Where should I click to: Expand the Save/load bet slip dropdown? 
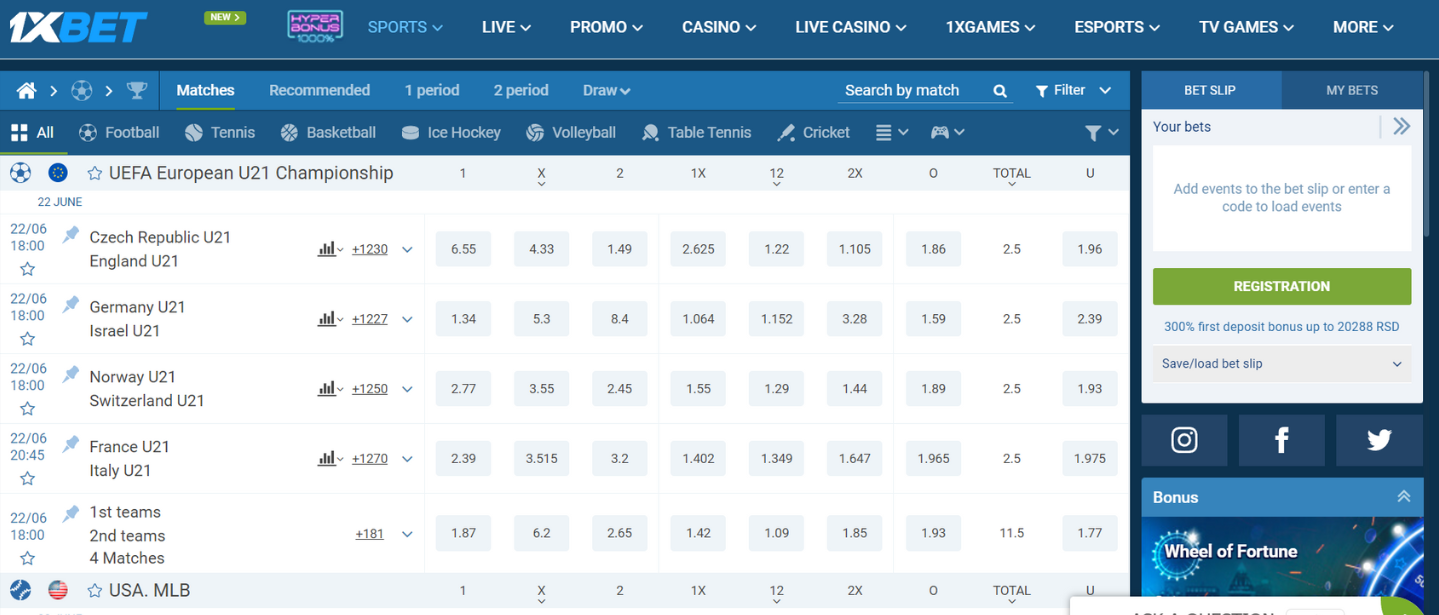(1282, 364)
